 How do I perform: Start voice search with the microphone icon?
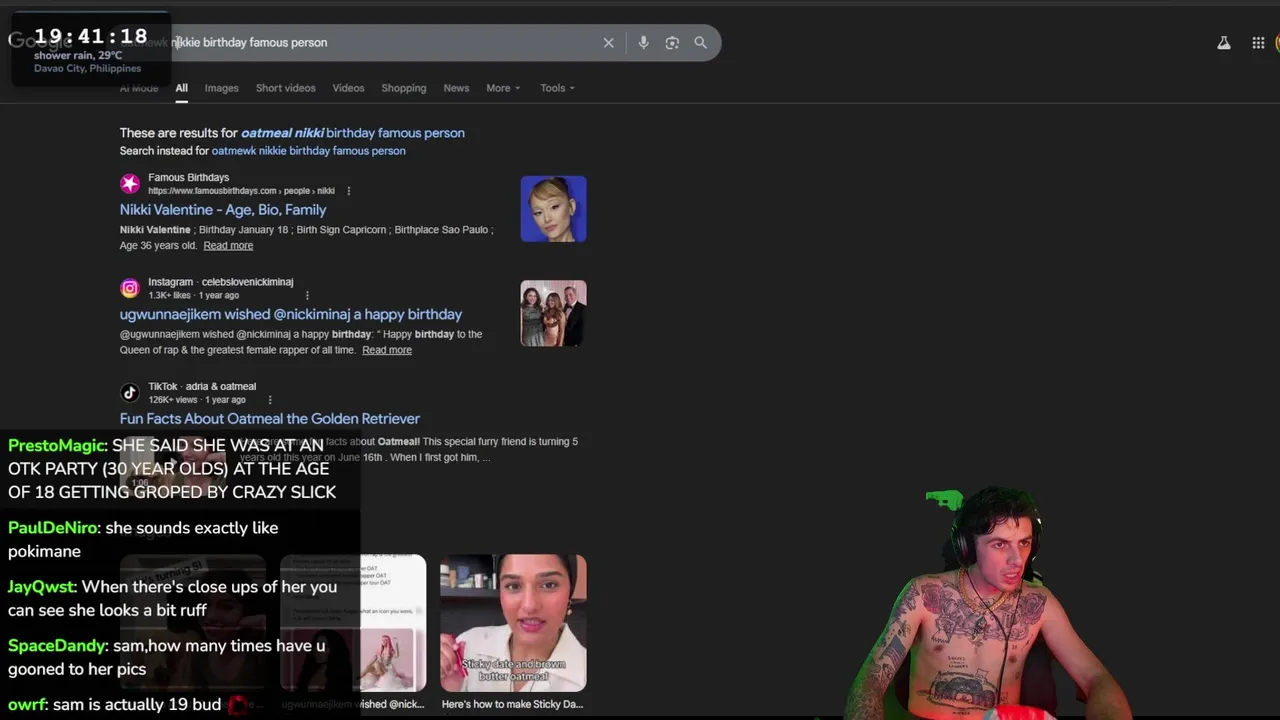click(643, 43)
